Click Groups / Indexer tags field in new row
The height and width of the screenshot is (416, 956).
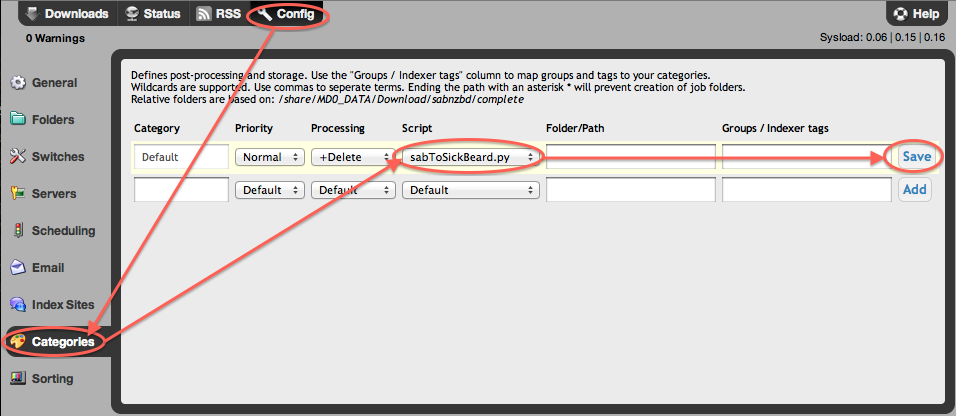pyautogui.click(x=807, y=190)
